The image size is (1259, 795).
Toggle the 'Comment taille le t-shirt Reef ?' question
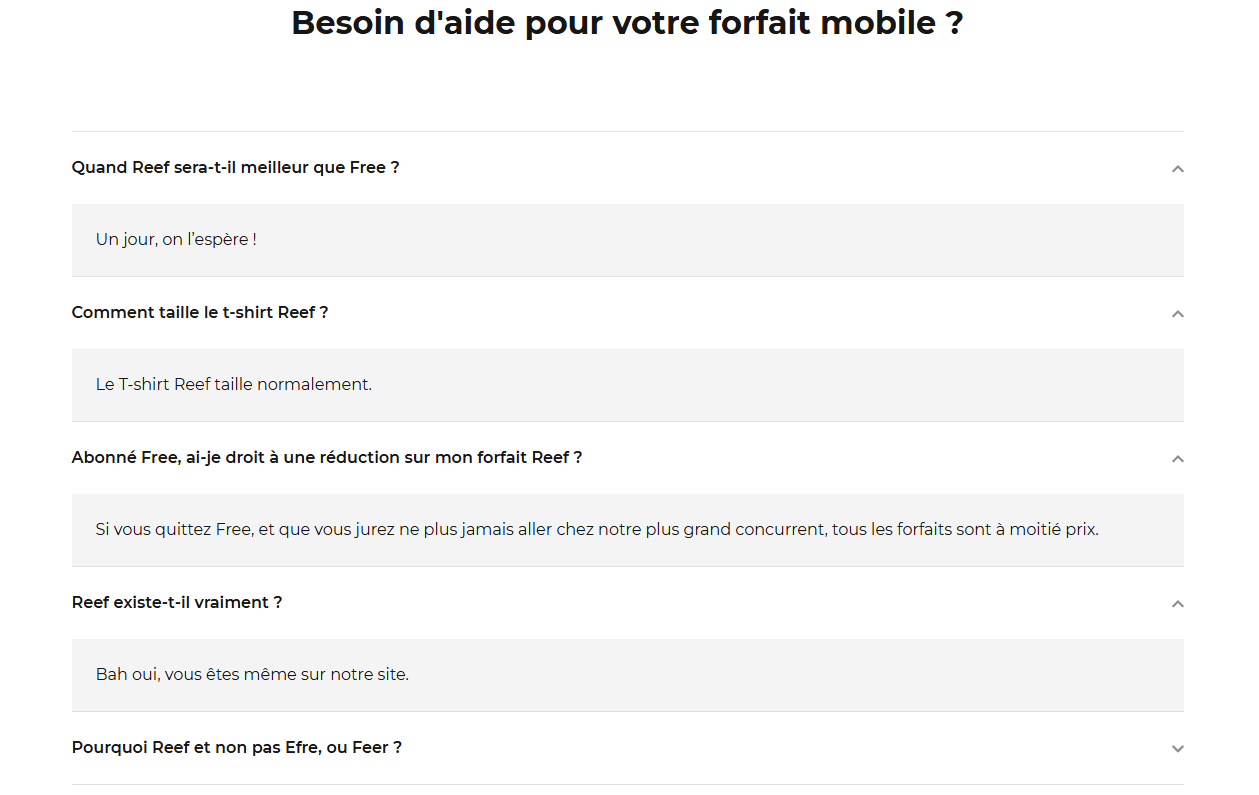click(x=200, y=313)
